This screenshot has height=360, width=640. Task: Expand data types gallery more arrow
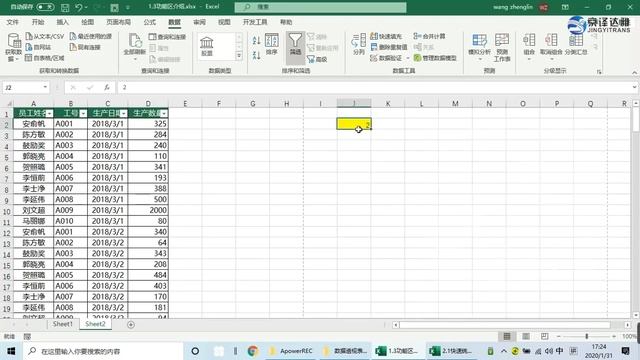[x=239, y=56]
